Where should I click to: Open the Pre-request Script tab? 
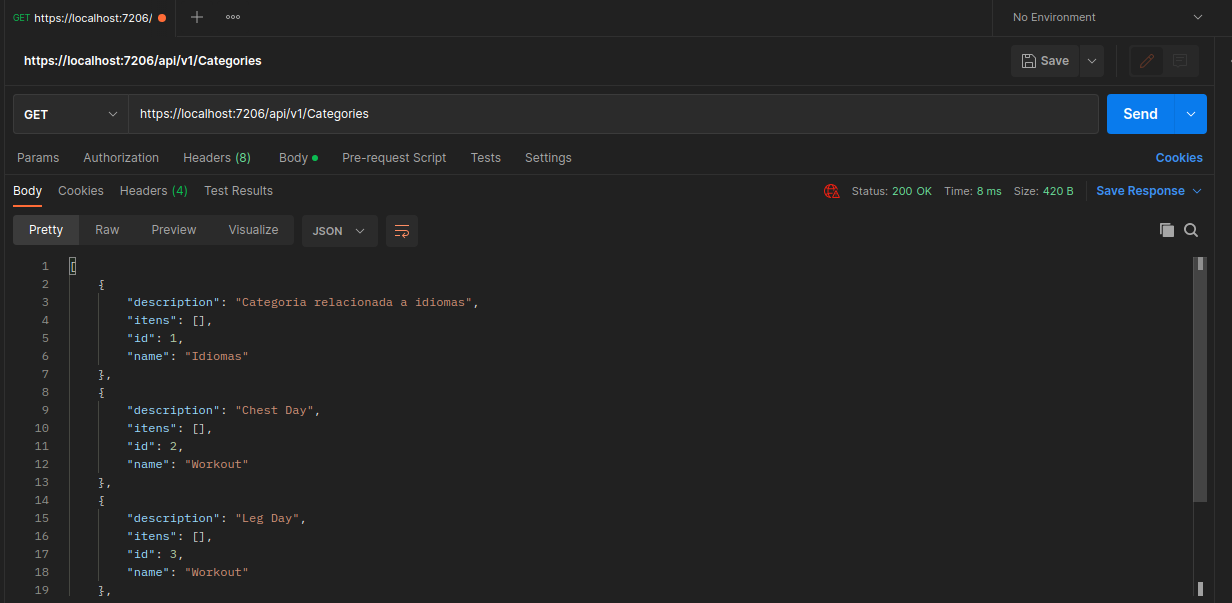(394, 158)
